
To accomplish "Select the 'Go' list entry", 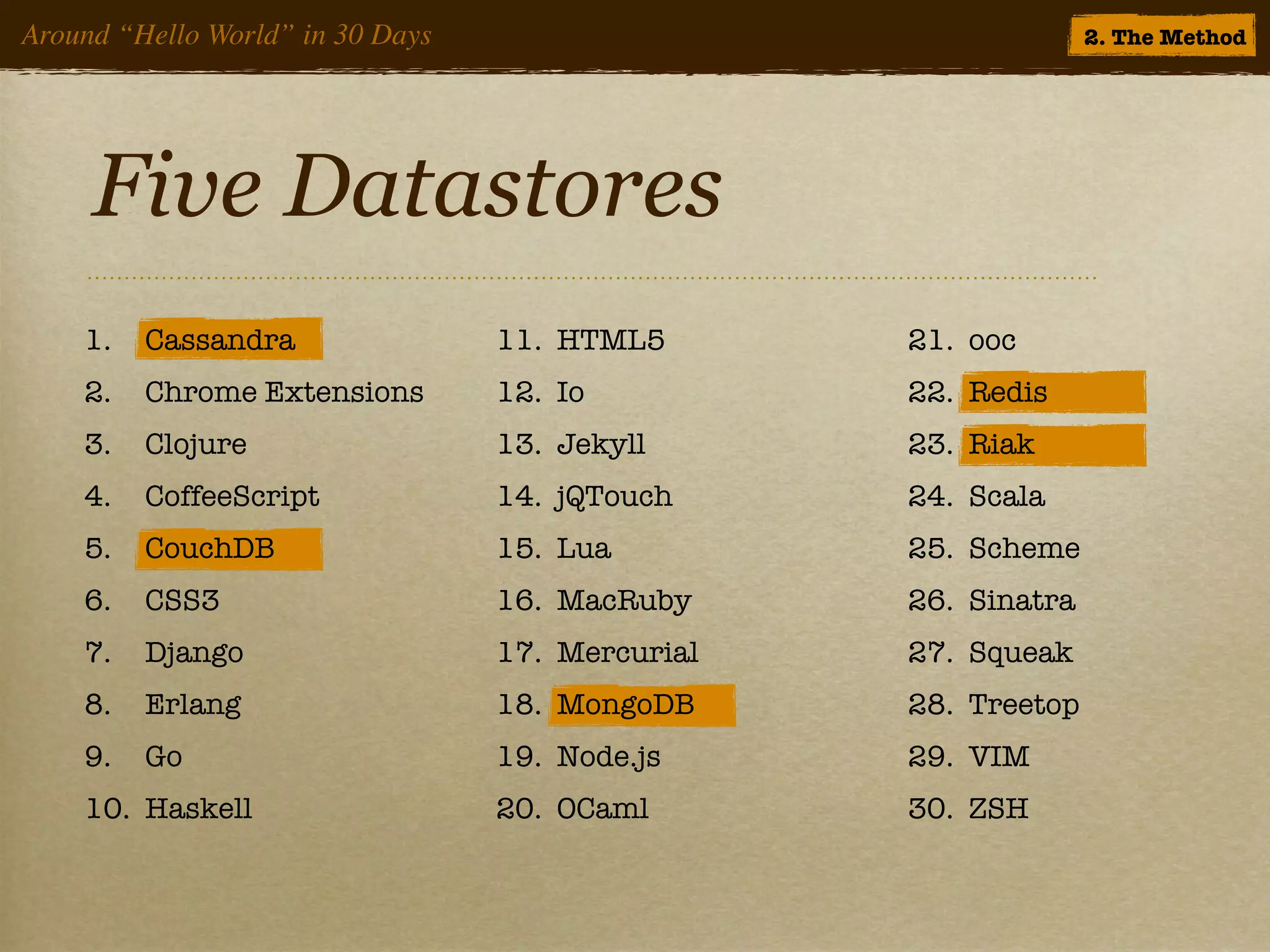I will pyautogui.click(x=163, y=757).
